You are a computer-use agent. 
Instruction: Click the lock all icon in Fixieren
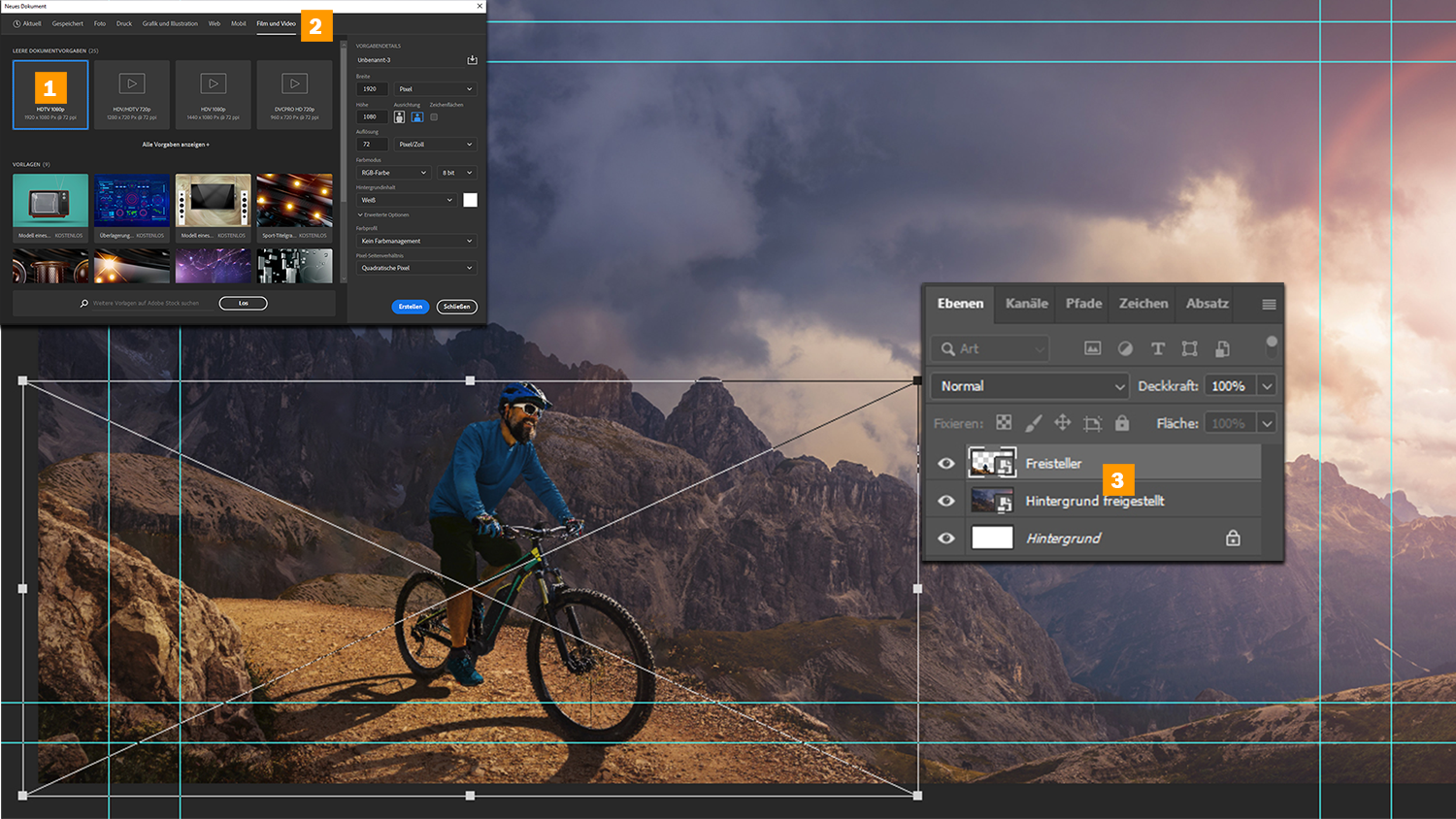click(x=1122, y=423)
